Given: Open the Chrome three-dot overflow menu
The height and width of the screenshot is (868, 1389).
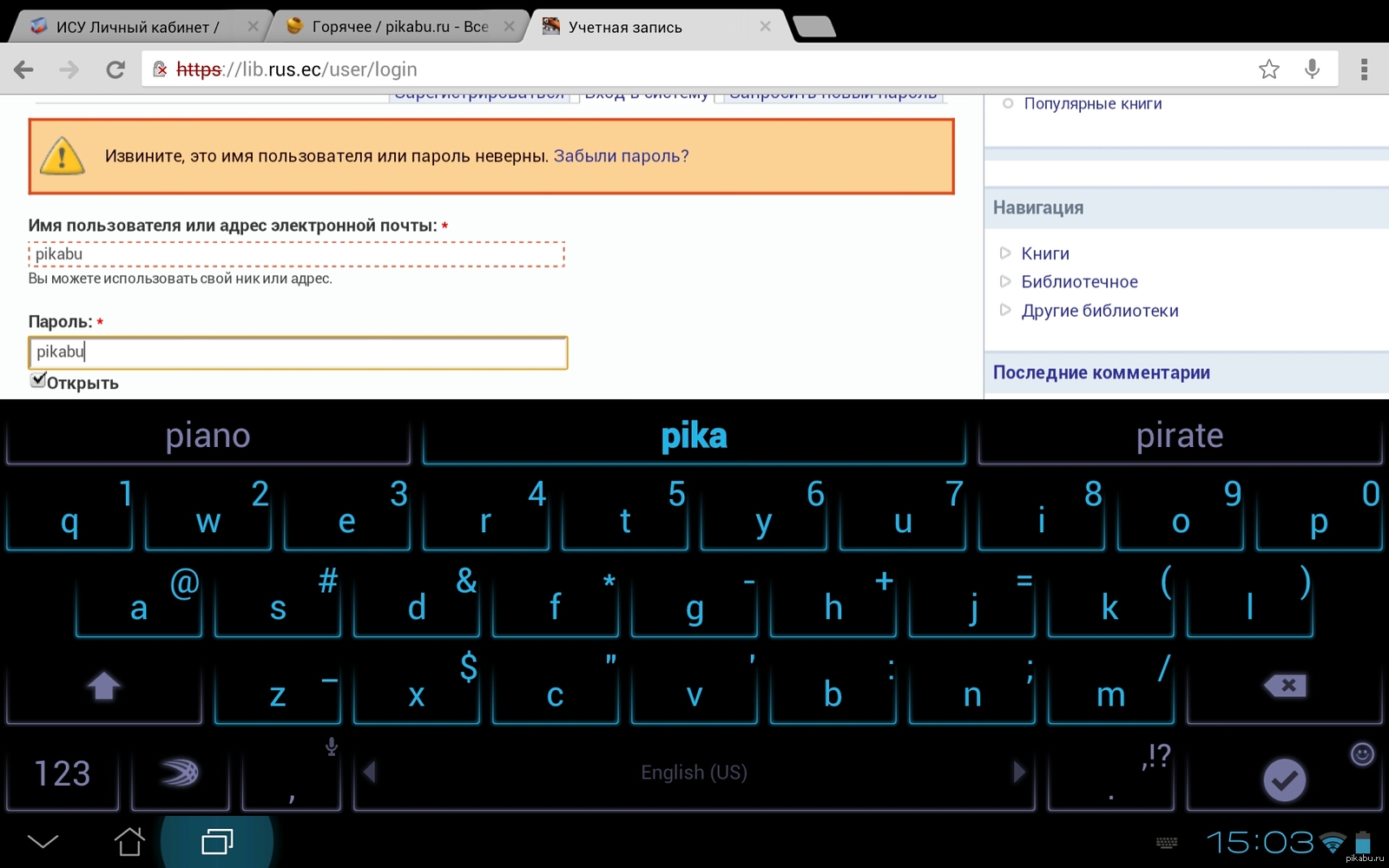Looking at the screenshot, I should 1364,69.
